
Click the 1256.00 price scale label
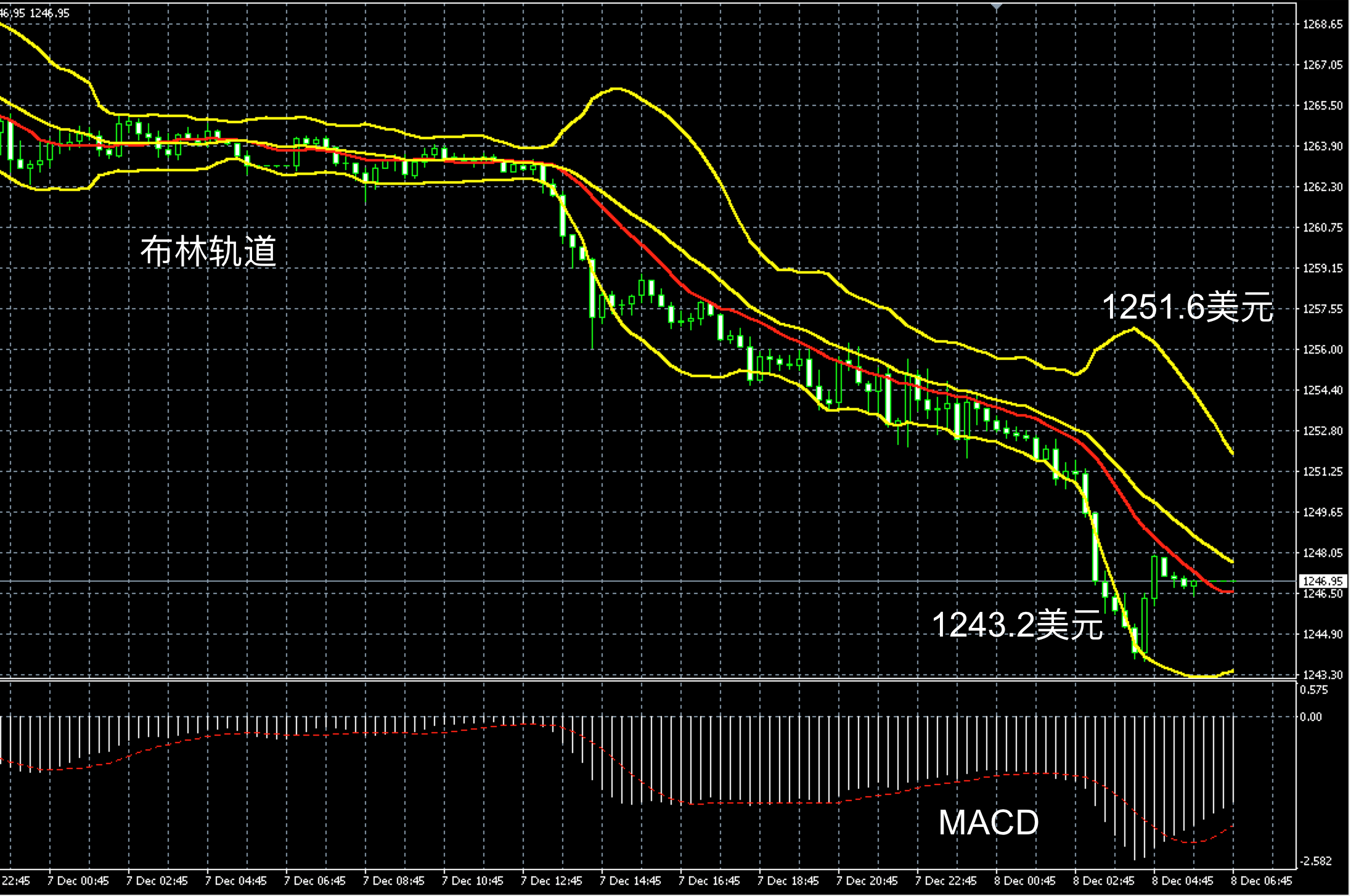pyautogui.click(x=1323, y=350)
